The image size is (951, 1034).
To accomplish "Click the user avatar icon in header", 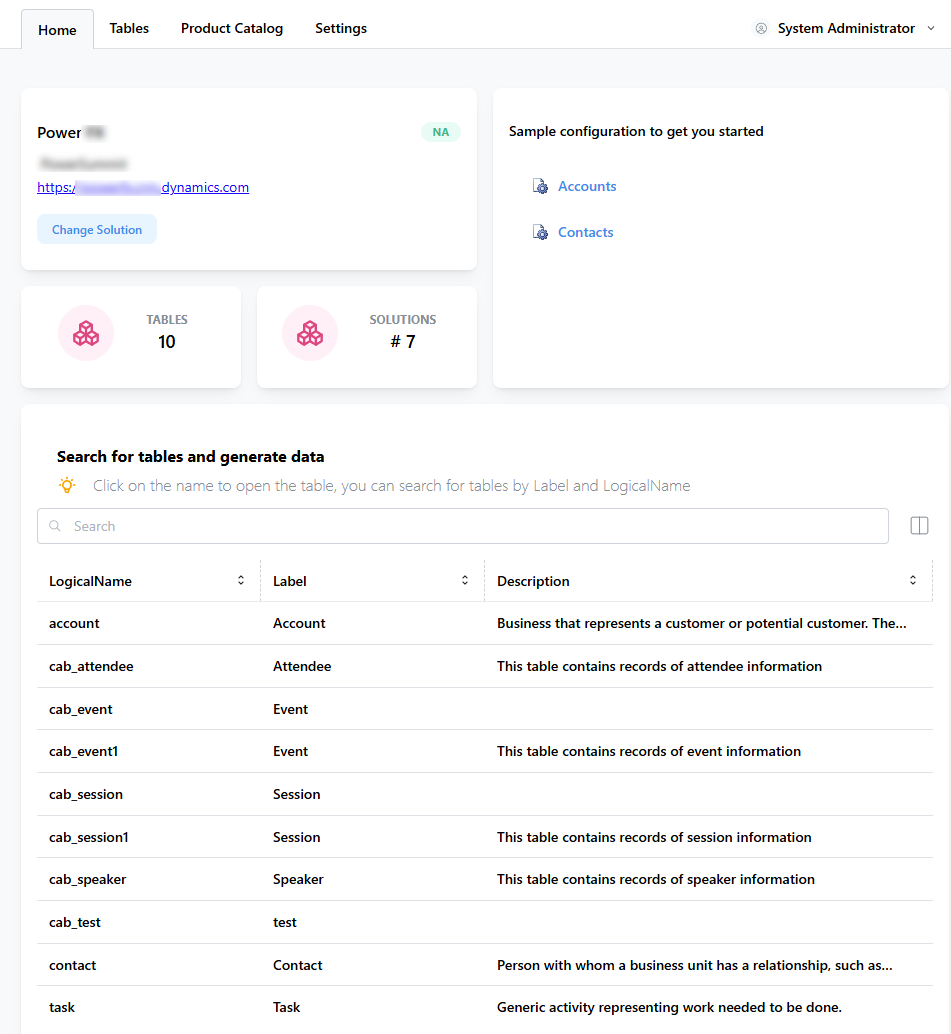I will pos(762,29).
